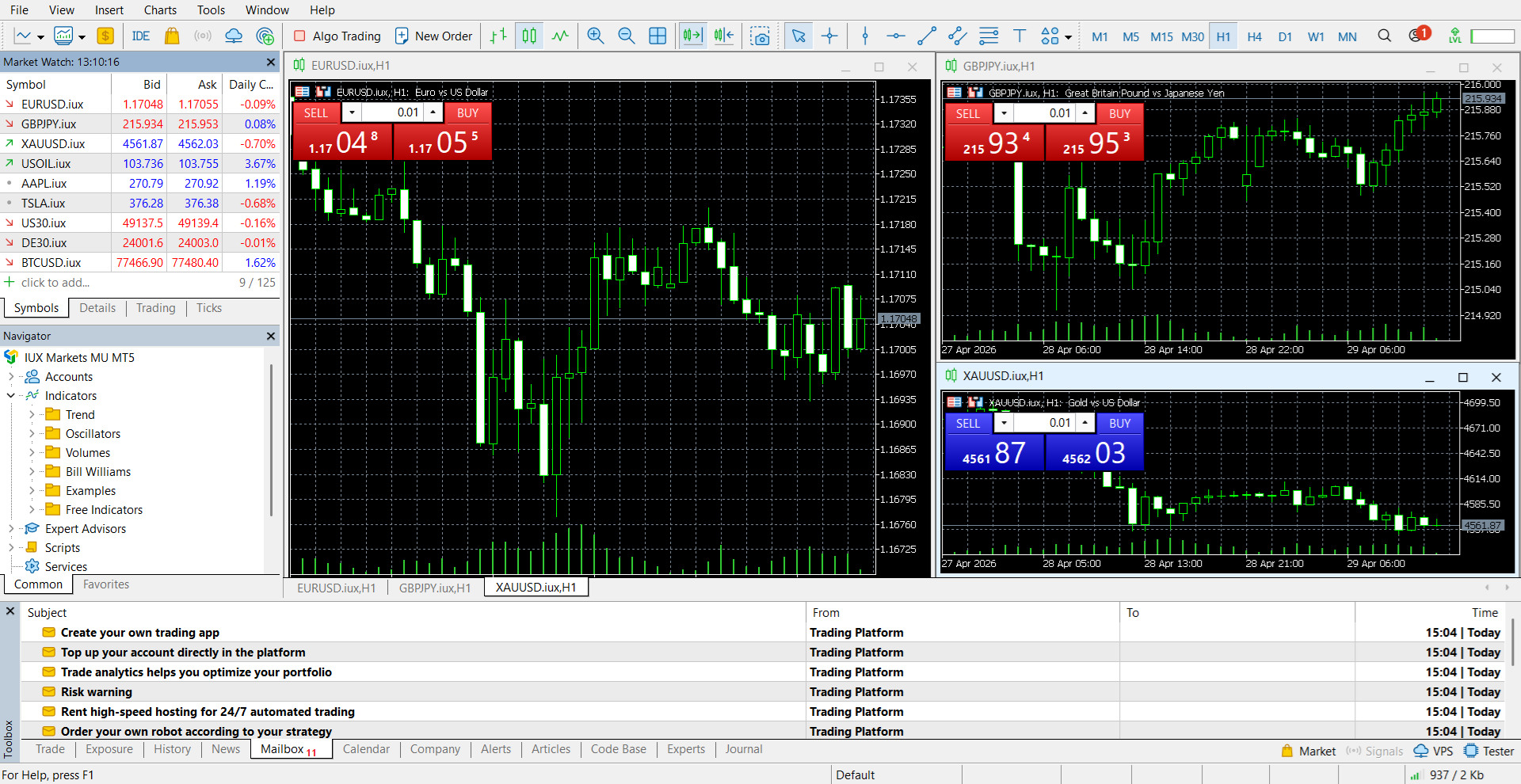This screenshot has width=1521, height=784.
Task: Set timeframe to W1
Action: (x=1316, y=36)
